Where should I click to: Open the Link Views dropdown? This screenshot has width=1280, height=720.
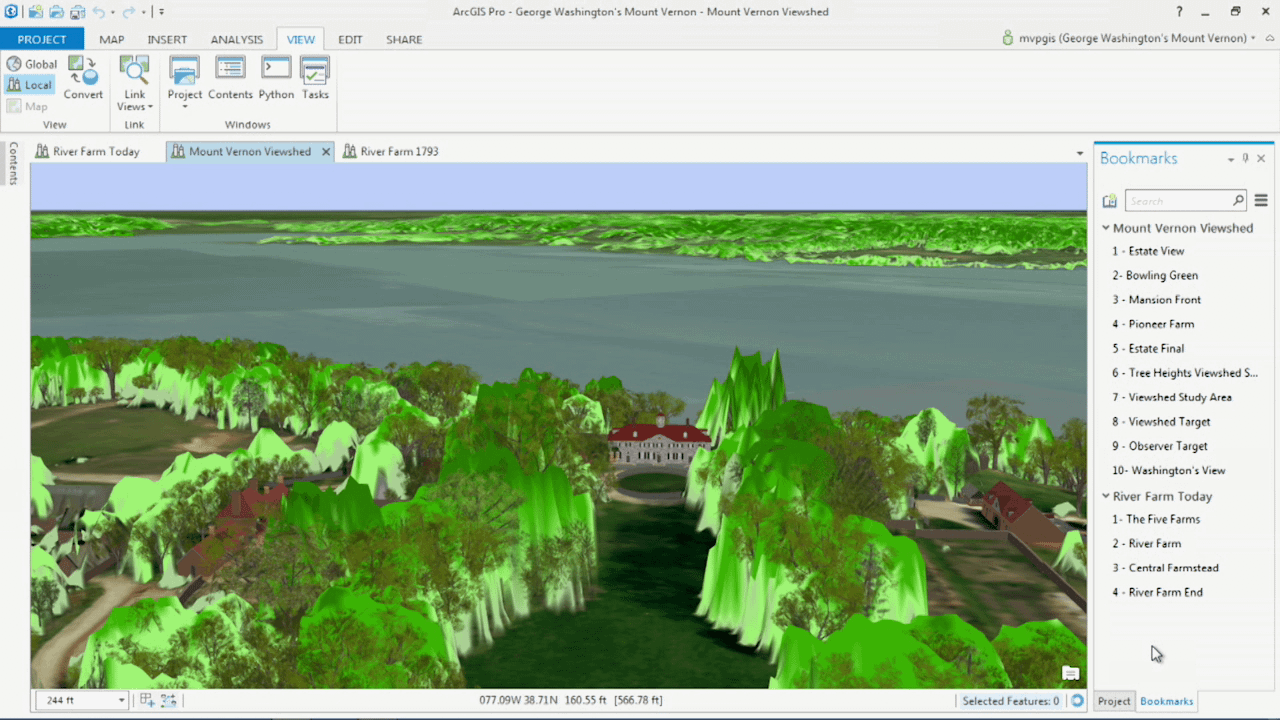(x=134, y=84)
